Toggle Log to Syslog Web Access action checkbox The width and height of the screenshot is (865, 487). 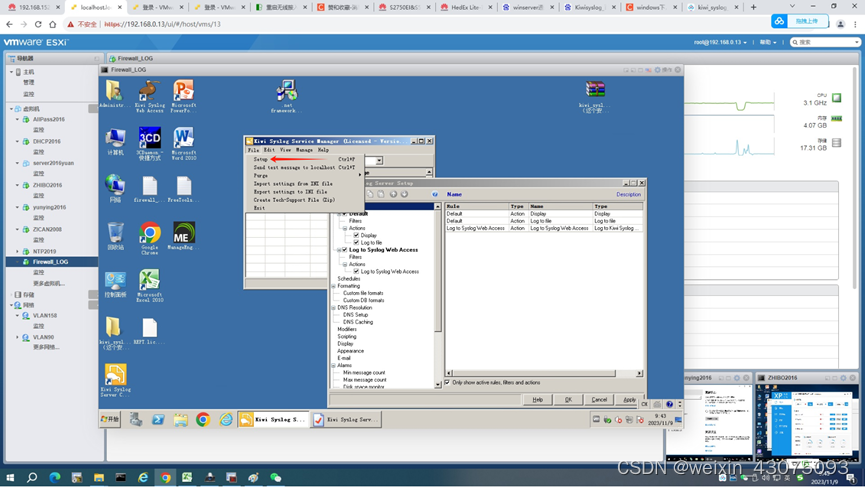coord(356,271)
